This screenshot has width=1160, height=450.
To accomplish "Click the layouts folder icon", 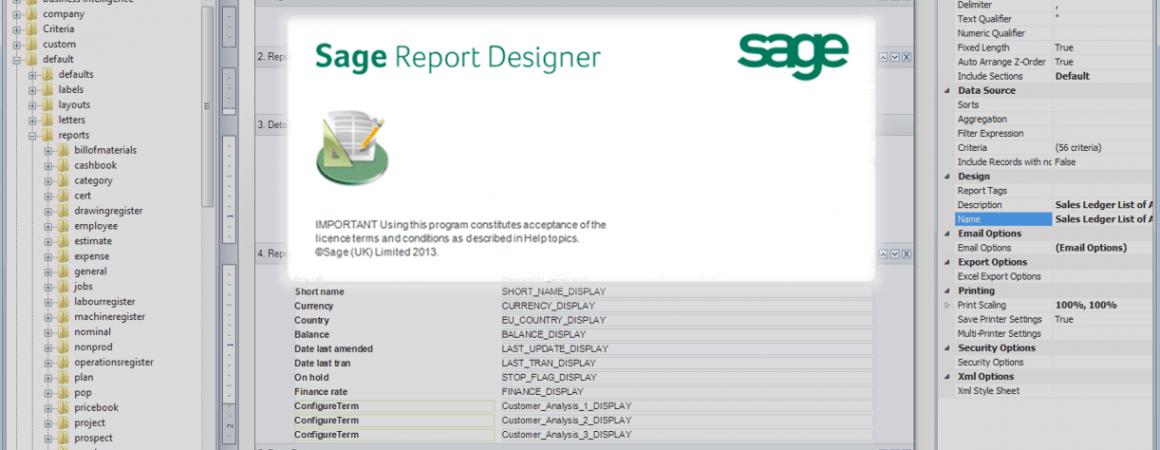I will click(x=47, y=105).
